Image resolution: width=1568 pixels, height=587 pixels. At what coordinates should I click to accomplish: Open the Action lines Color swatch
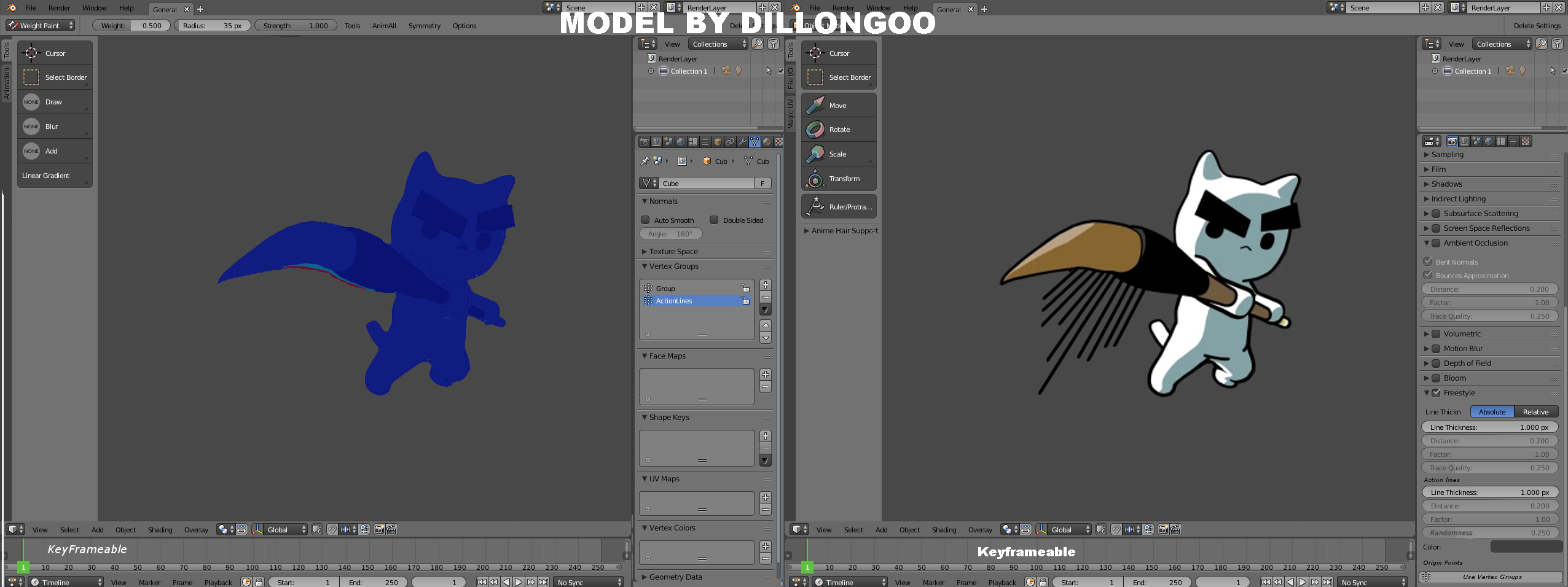[1526, 547]
